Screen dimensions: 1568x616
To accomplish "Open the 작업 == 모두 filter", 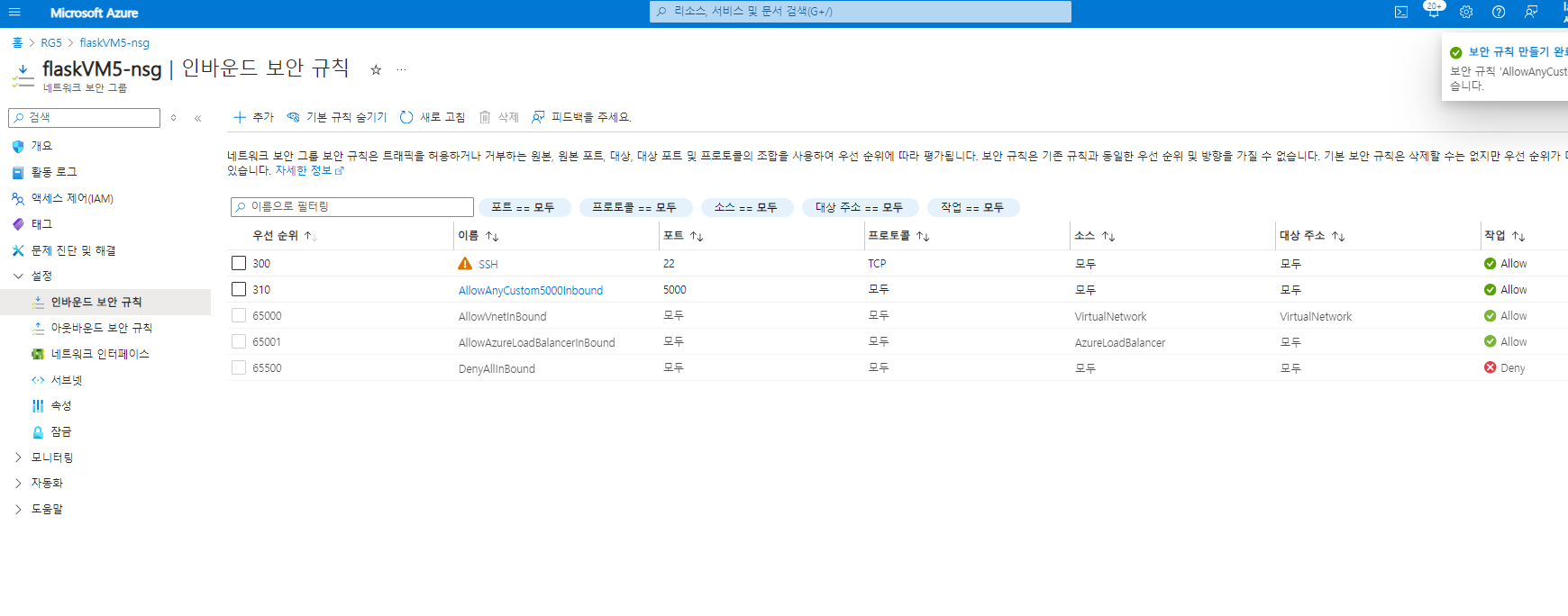I will click(972, 207).
